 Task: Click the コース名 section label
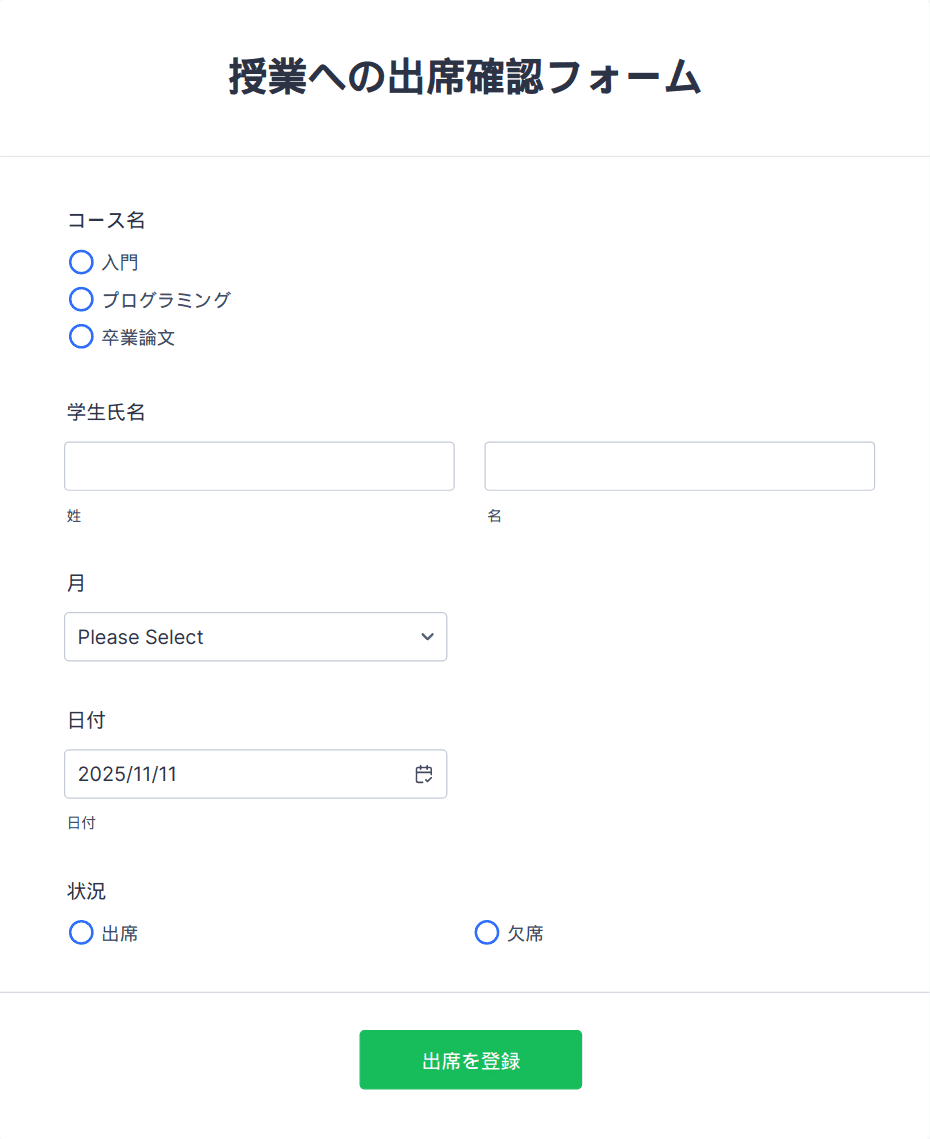106,220
